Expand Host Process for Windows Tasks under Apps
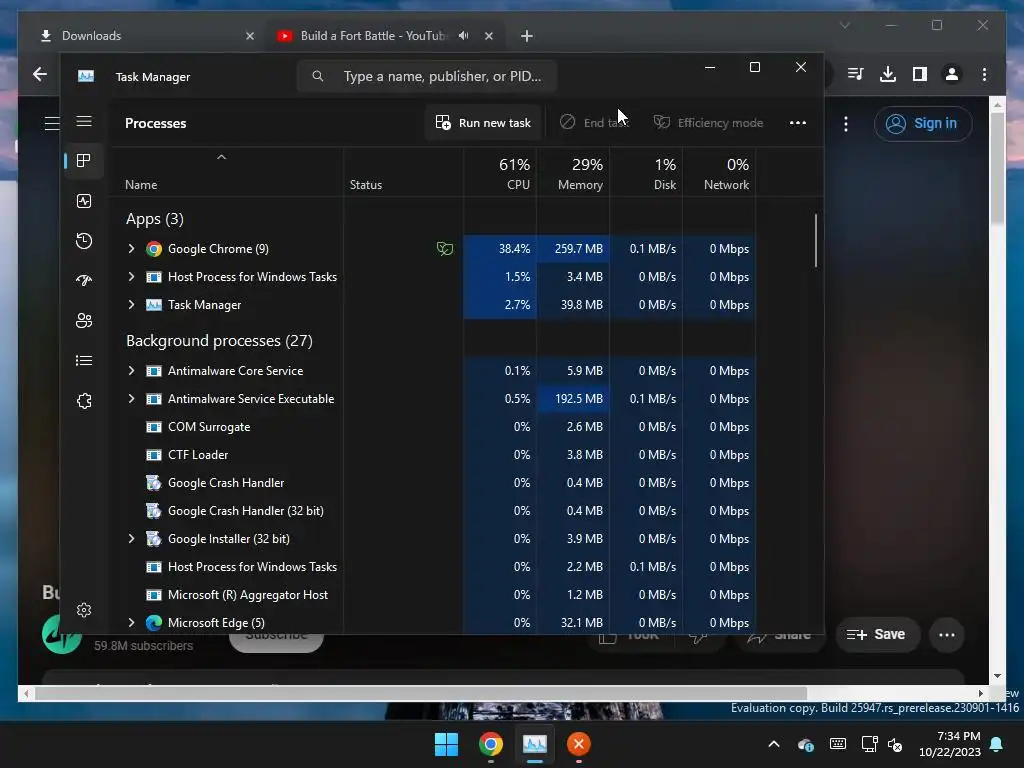 pyautogui.click(x=131, y=277)
